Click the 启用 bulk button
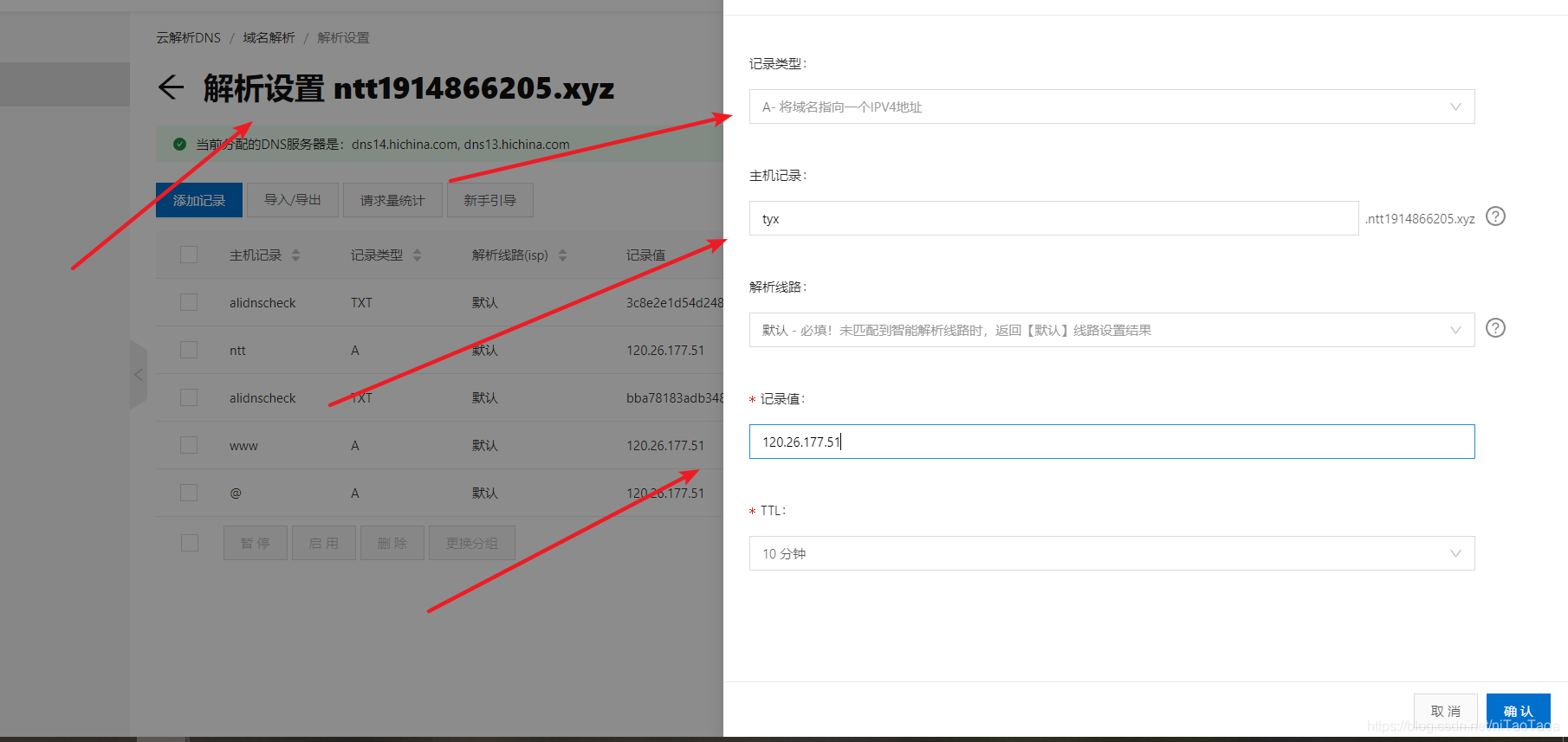 324,543
